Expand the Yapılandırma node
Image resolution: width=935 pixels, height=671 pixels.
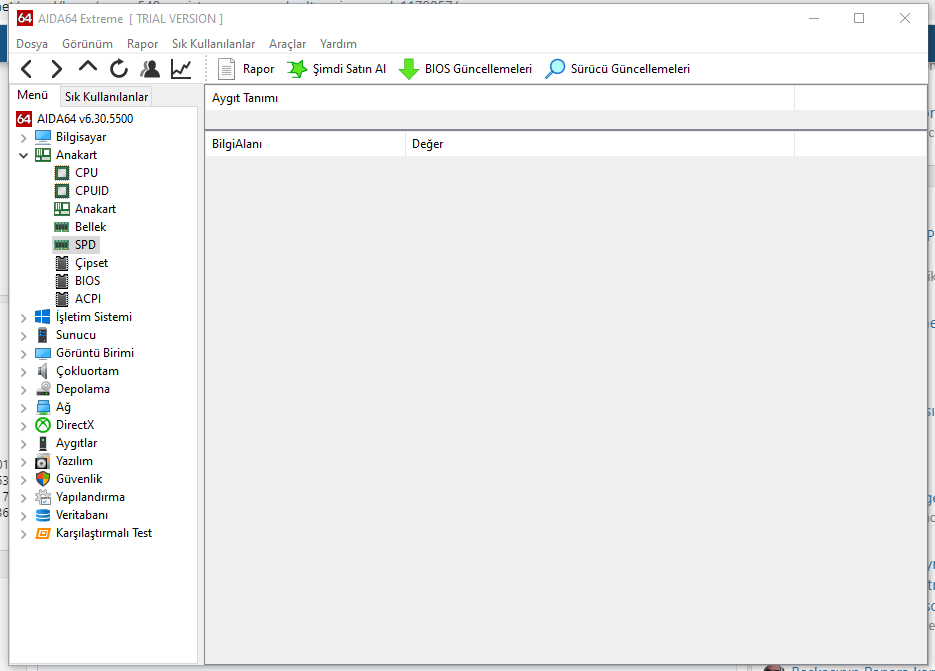(x=23, y=498)
